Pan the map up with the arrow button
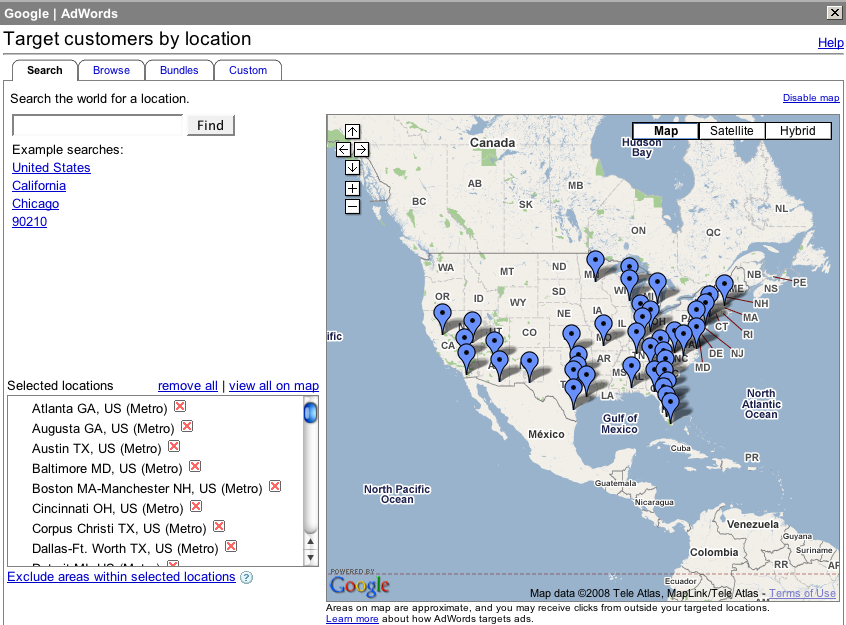This screenshot has height=625, width=846. (x=352, y=131)
